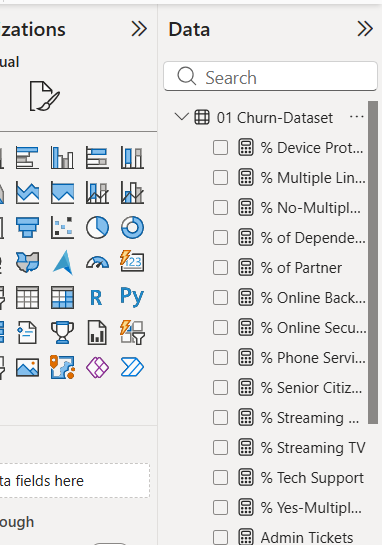The height and width of the screenshot is (545, 382).
Task: Add a Line and clustered column chart
Action: tap(132, 193)
